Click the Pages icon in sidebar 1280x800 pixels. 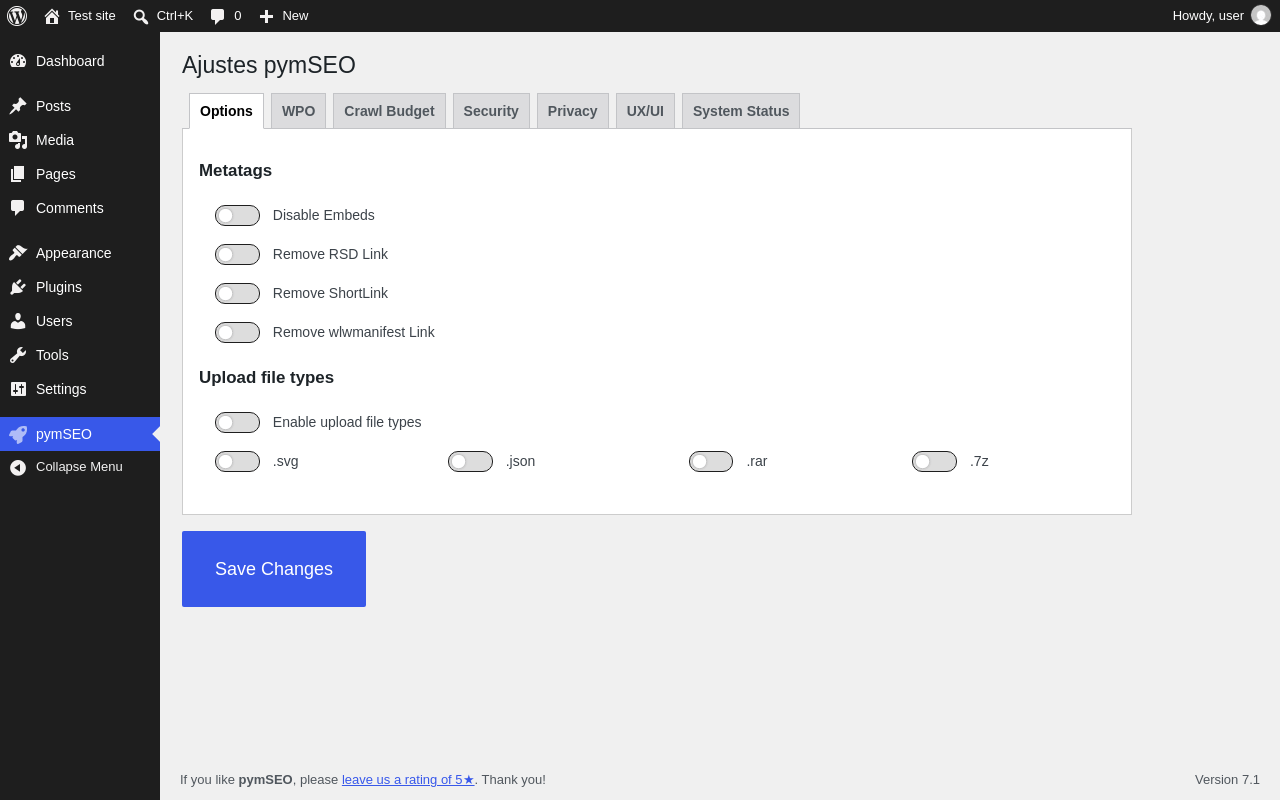[x=18, y=174]
